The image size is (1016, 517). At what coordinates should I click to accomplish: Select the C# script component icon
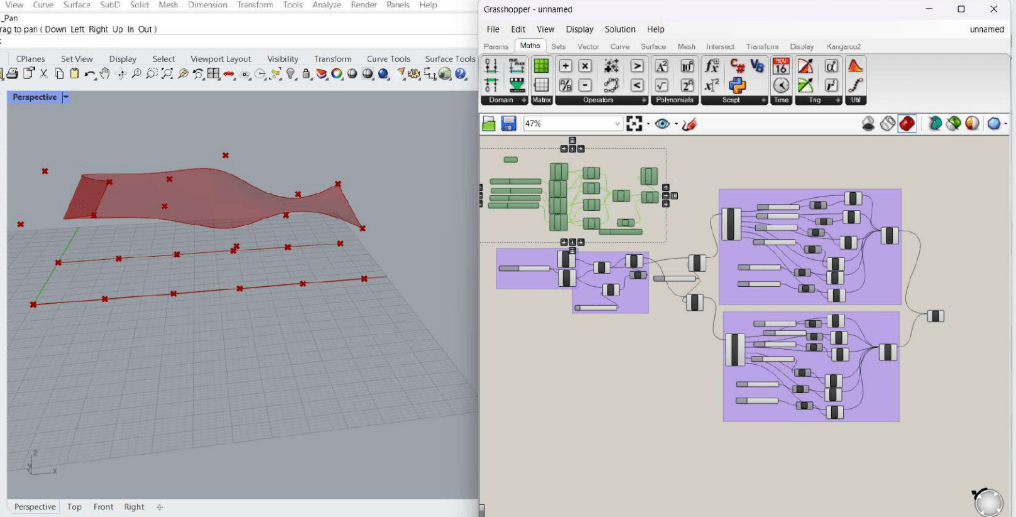coord(737,66)
